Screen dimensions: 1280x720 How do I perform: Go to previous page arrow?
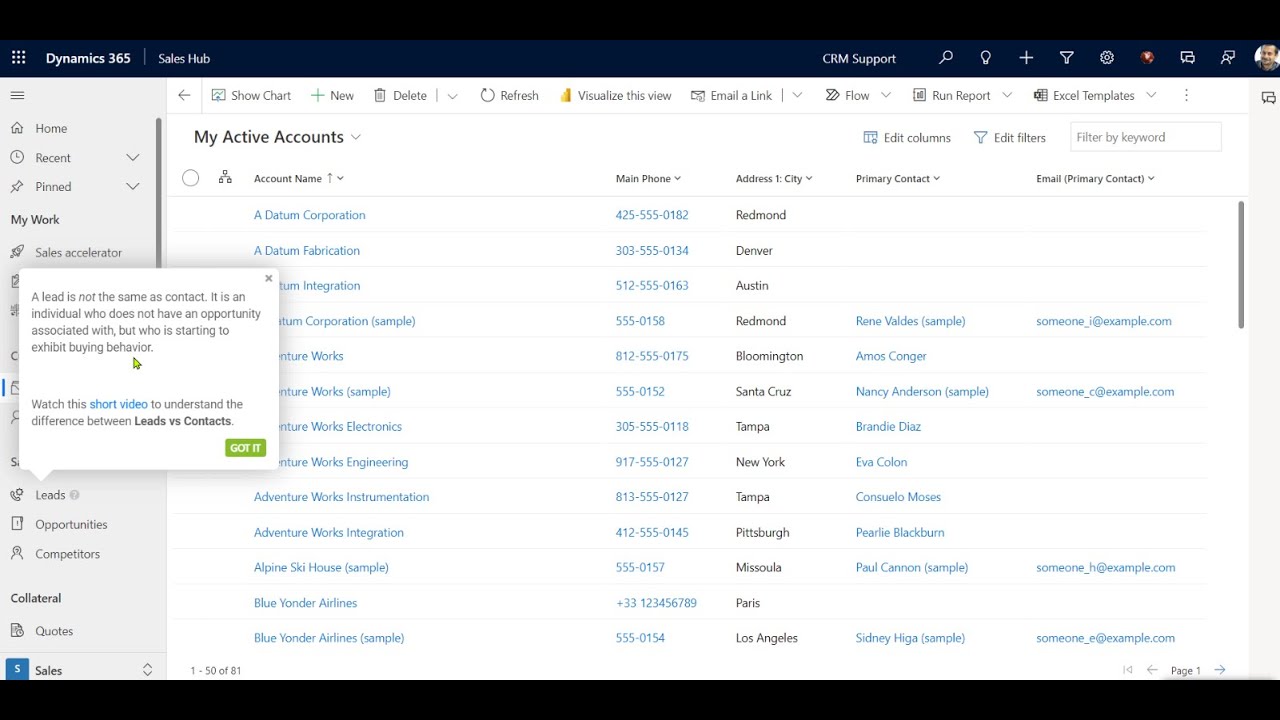[x=1152, y=670]
